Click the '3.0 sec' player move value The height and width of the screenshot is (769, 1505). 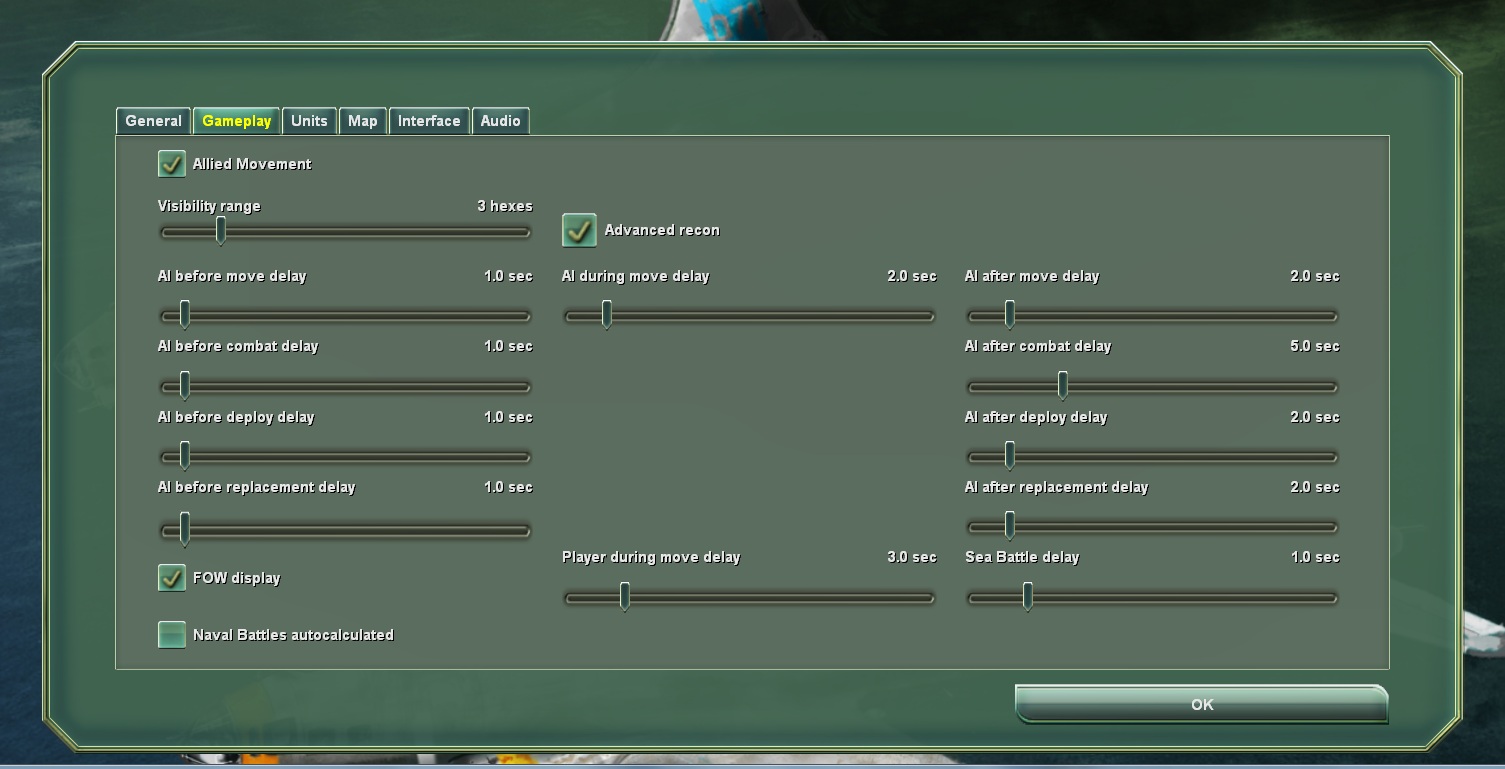[912, 557]
